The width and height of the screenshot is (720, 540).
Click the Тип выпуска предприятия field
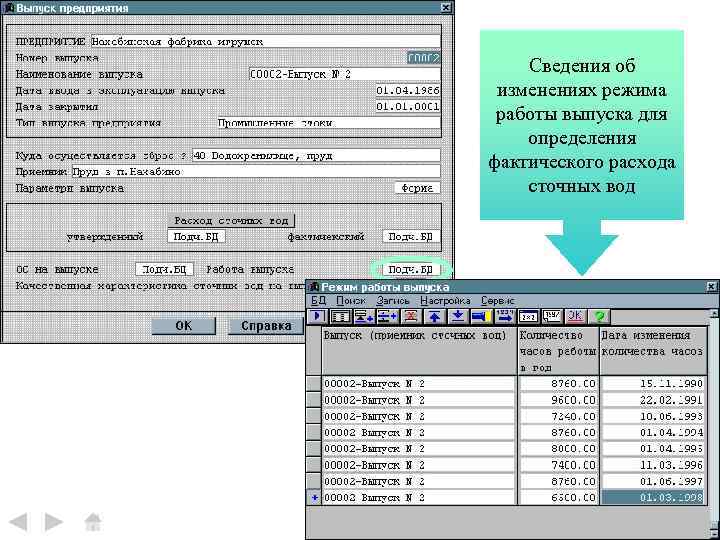pyautogui.click(x=329, y=123)
